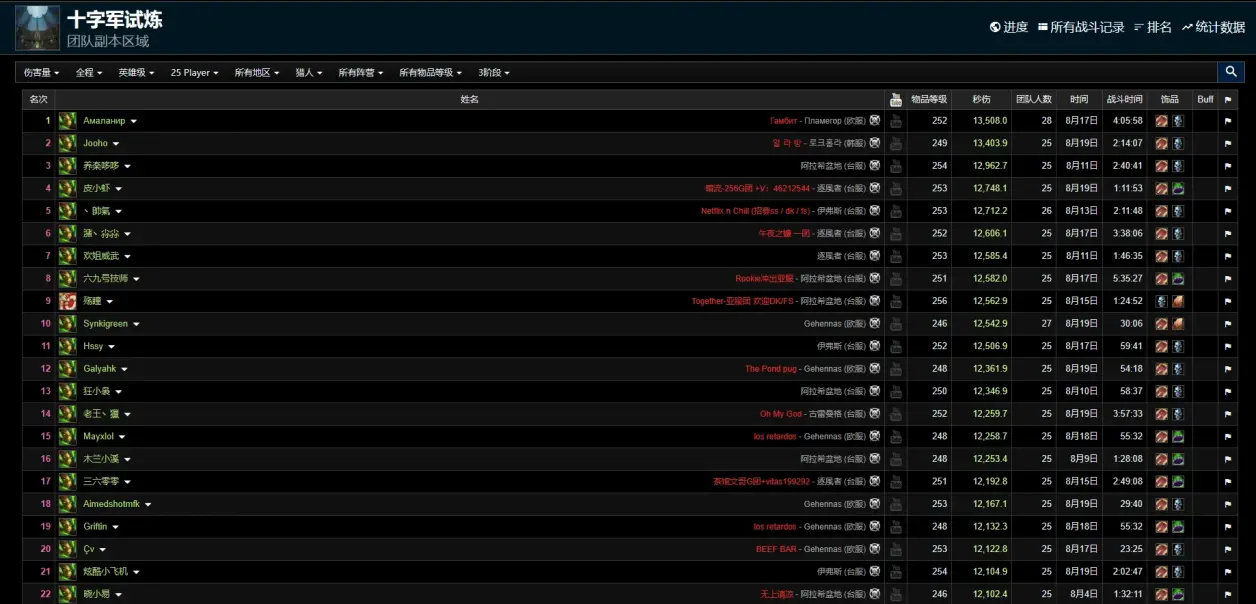This screenshot has height=604, width=1256.
Task: Click the second trinket icon in the rank 9 row
Action: click(x=1178, y=301)
